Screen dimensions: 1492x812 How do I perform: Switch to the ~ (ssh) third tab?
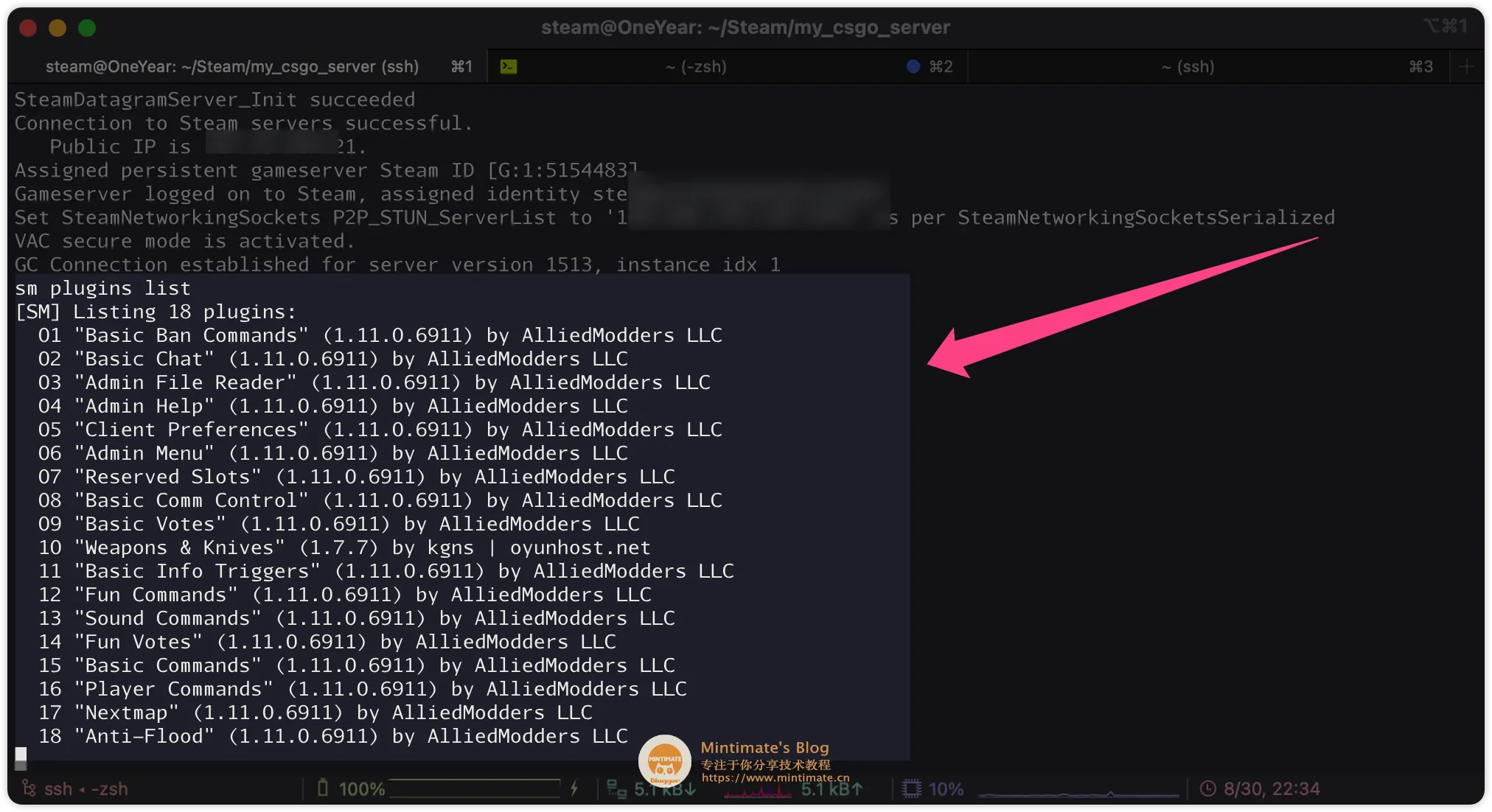pyautogui.click(x=1188, y=66)
